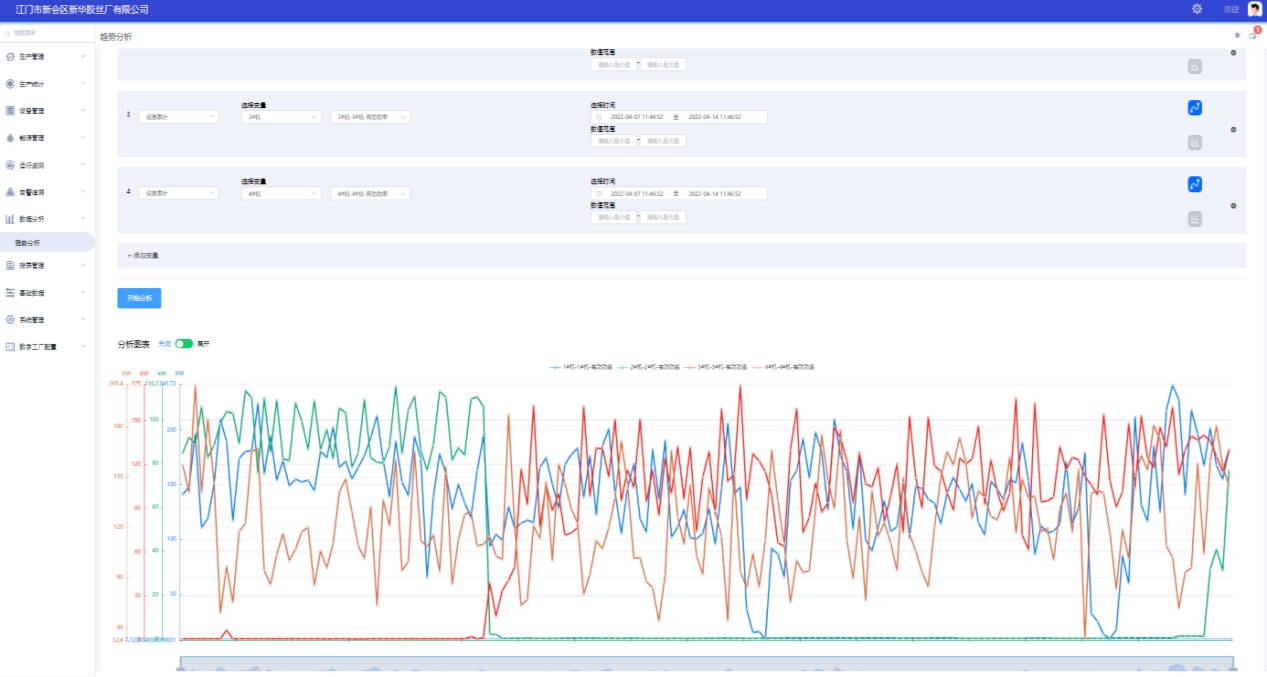This screenshot has height=677, width=1267.
Task: Expand the 生产管理 sidebar menu
Action: [x=46, y=57]
